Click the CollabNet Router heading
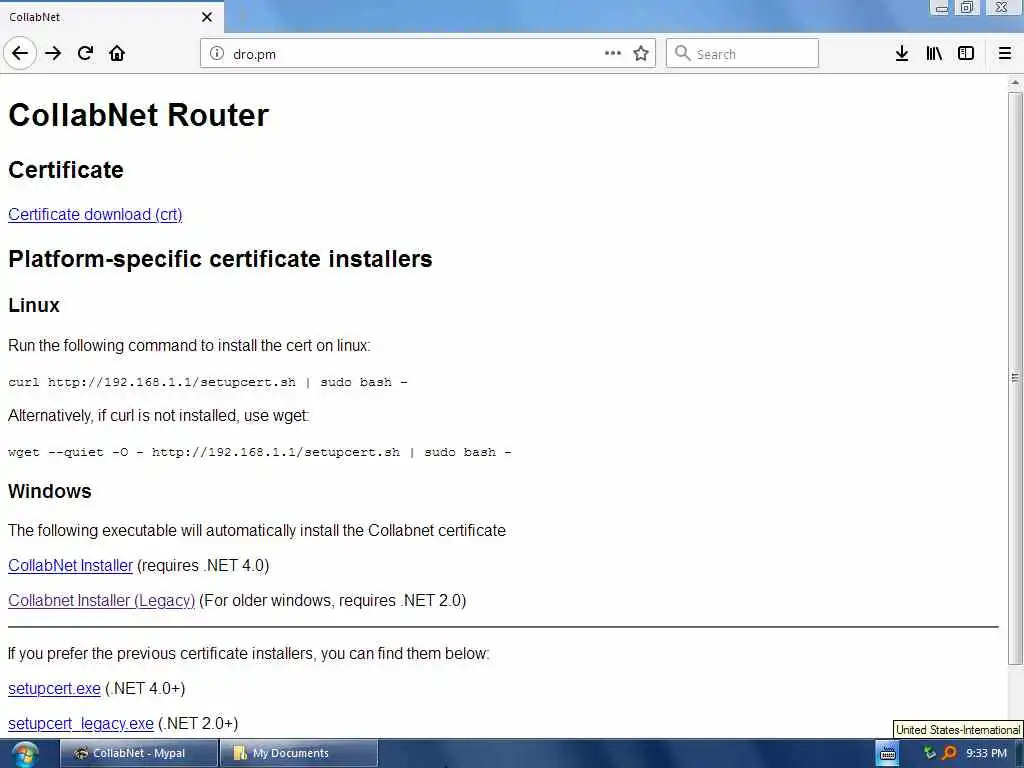The image size is (1024, 768). (138, 115)
